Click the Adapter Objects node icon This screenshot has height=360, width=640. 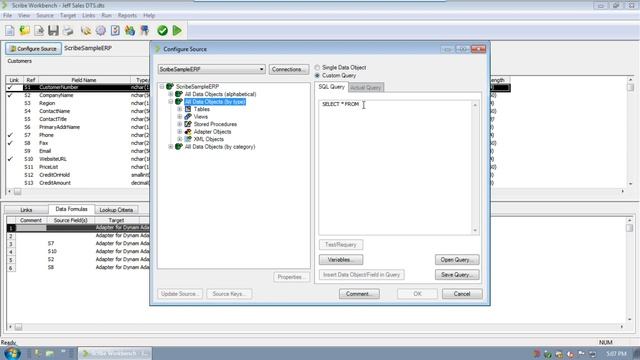click(188, 132)
